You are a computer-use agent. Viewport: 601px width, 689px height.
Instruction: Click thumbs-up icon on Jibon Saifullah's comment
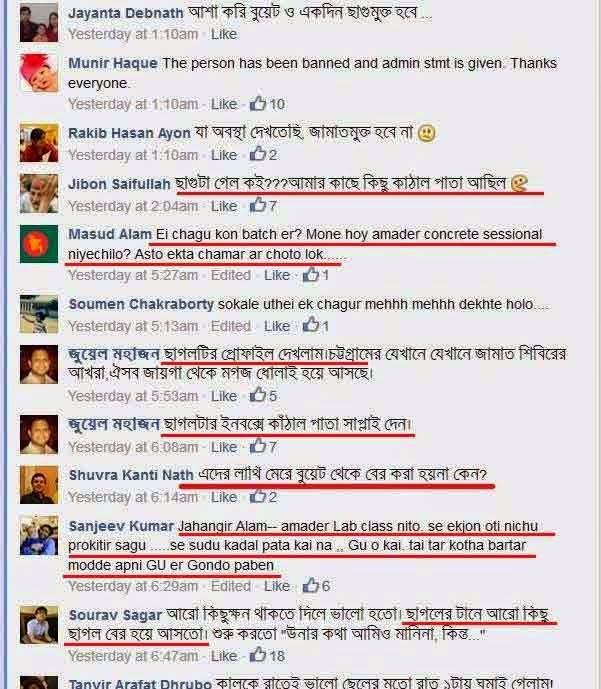point(258,205)
